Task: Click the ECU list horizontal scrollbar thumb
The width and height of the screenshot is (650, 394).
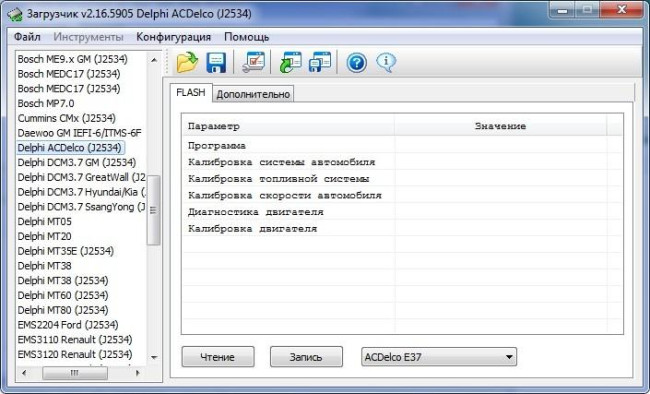Action: coord(75,373)
